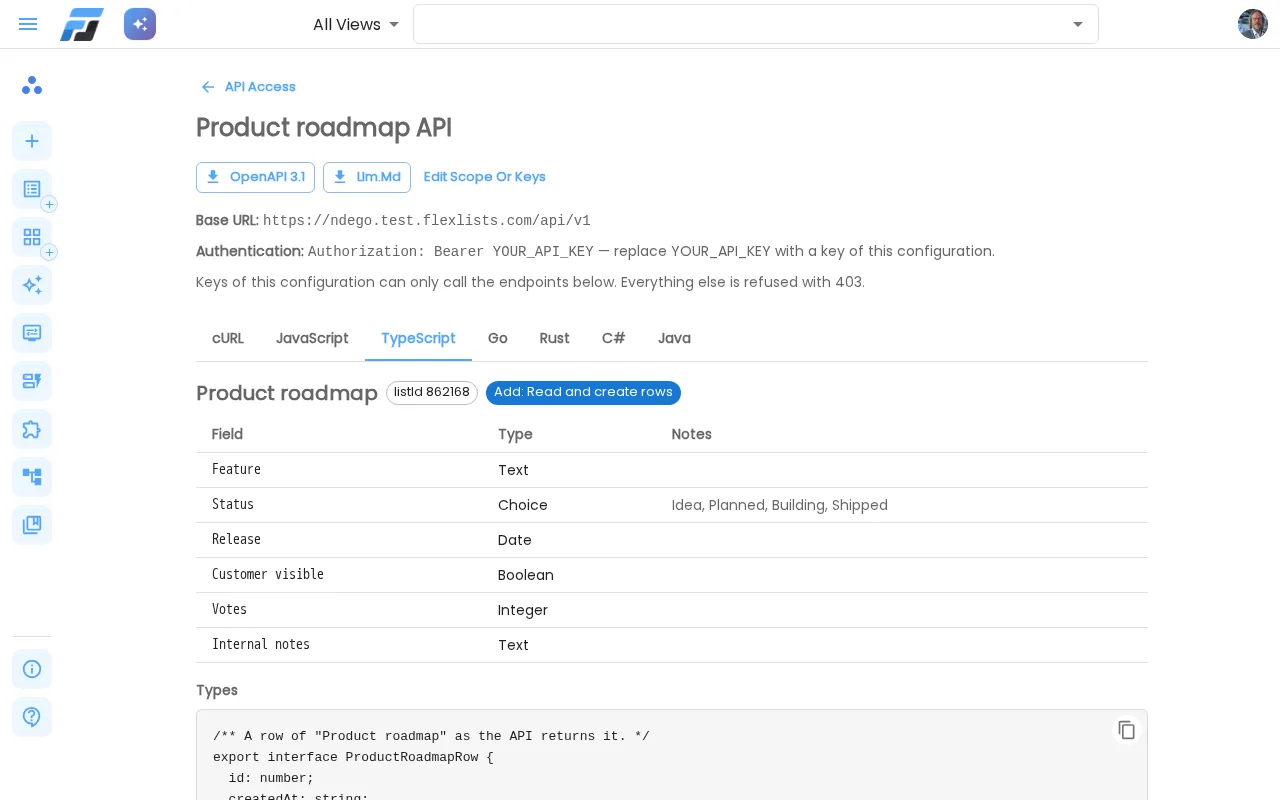Image resolution: width=1280 pixels, height=800 pixels.
Task: Click the Add: Read and create rows badge
Action: tap(583, 392)
